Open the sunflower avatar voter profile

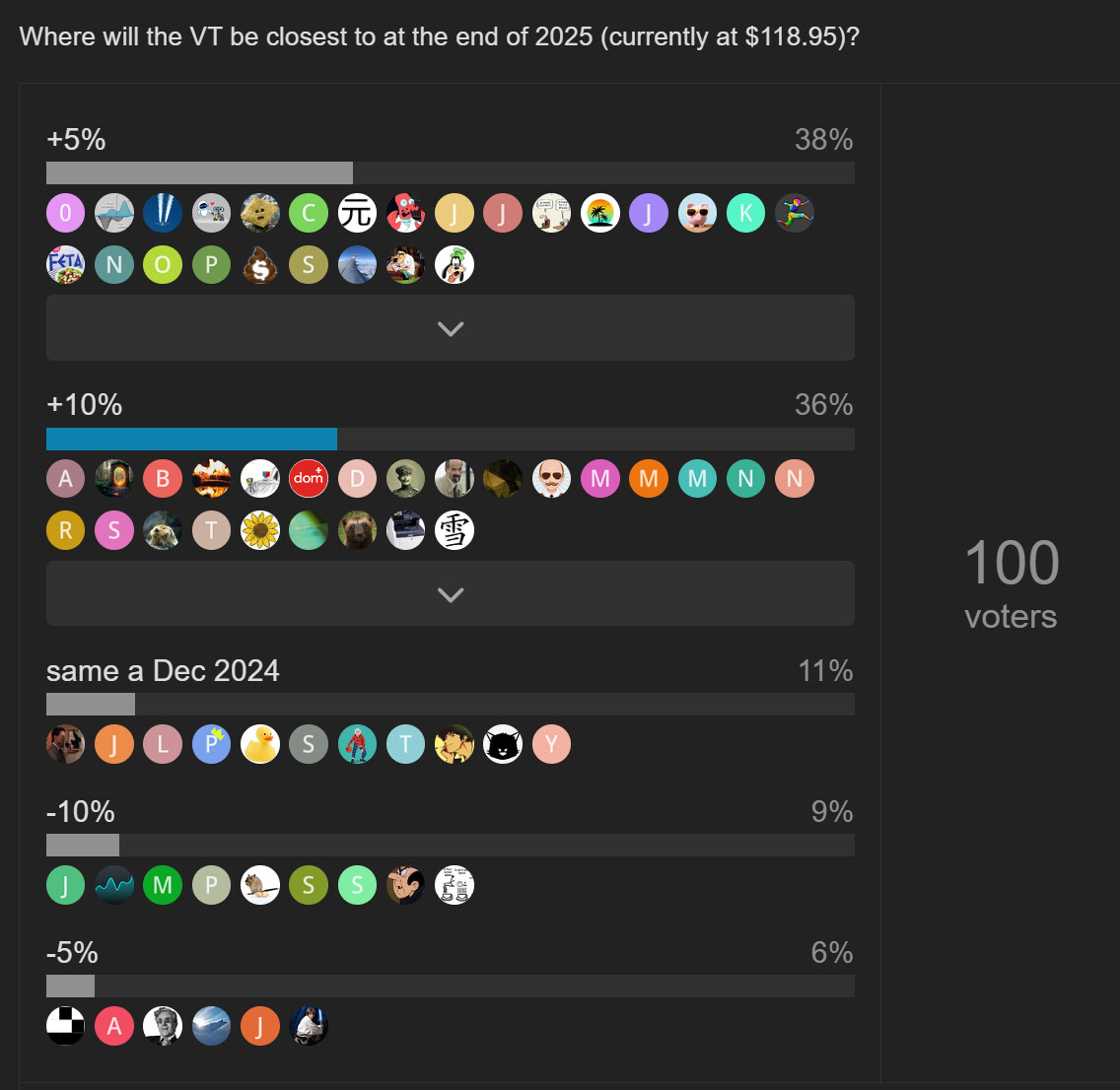pos(260,531)
